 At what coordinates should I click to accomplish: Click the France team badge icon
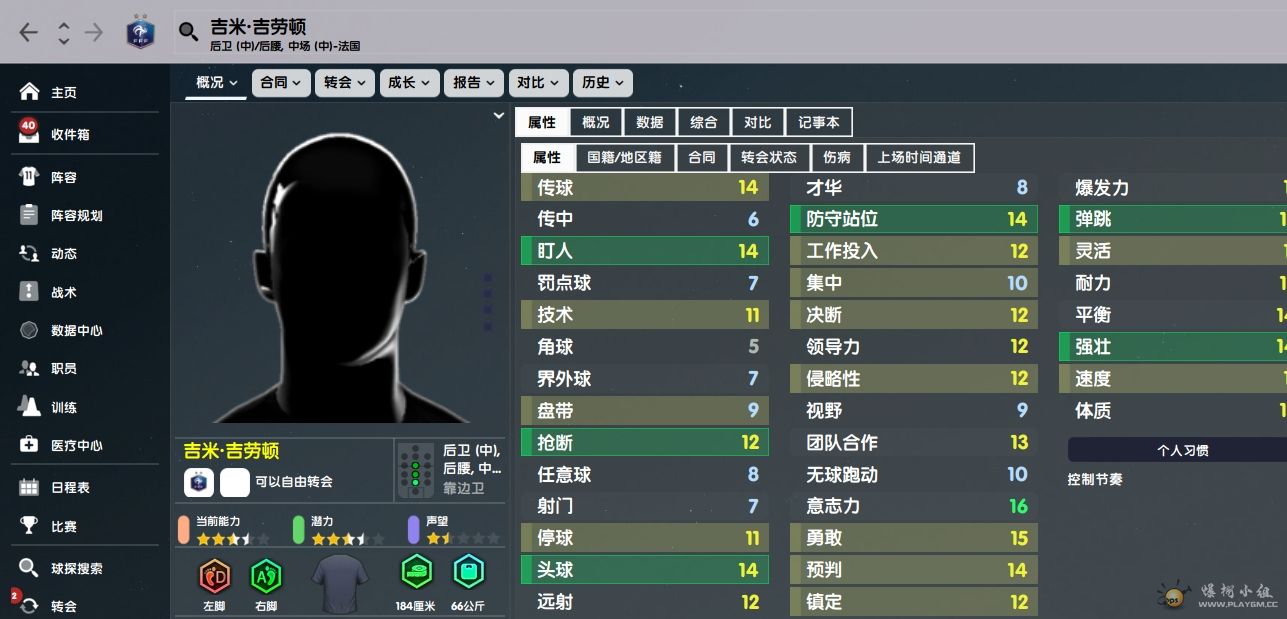(x=140, y=32)
